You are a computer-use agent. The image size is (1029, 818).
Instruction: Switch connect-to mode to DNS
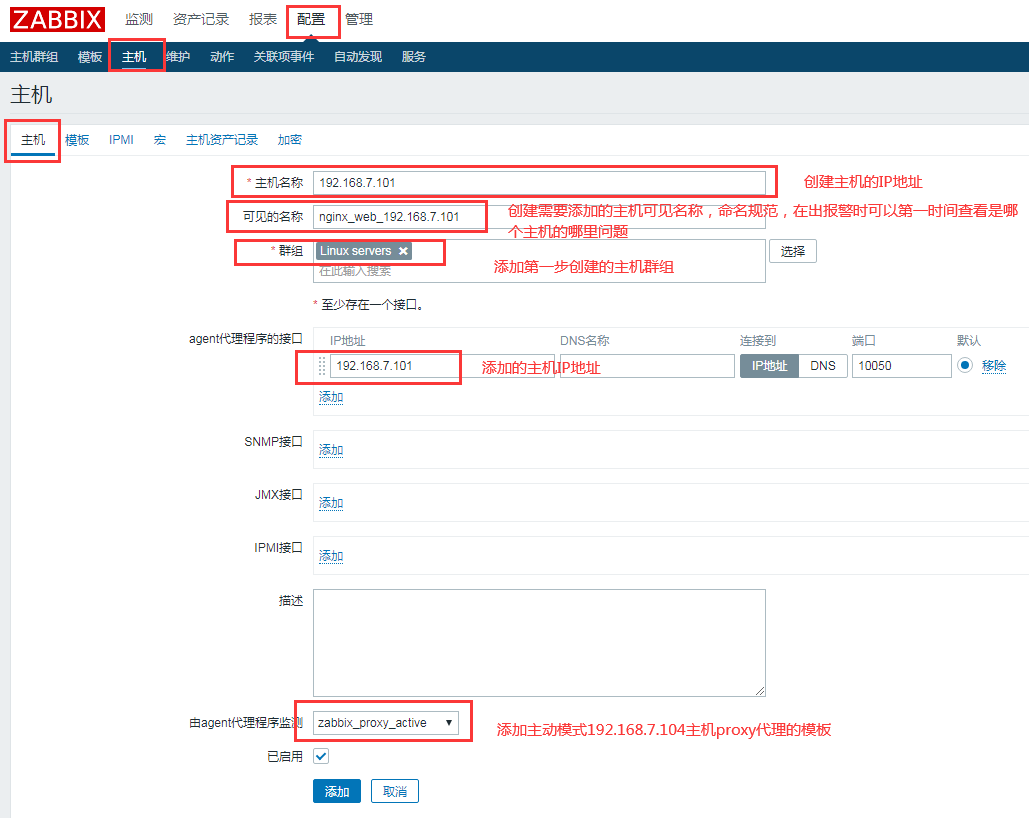click(x=822, y=366)
